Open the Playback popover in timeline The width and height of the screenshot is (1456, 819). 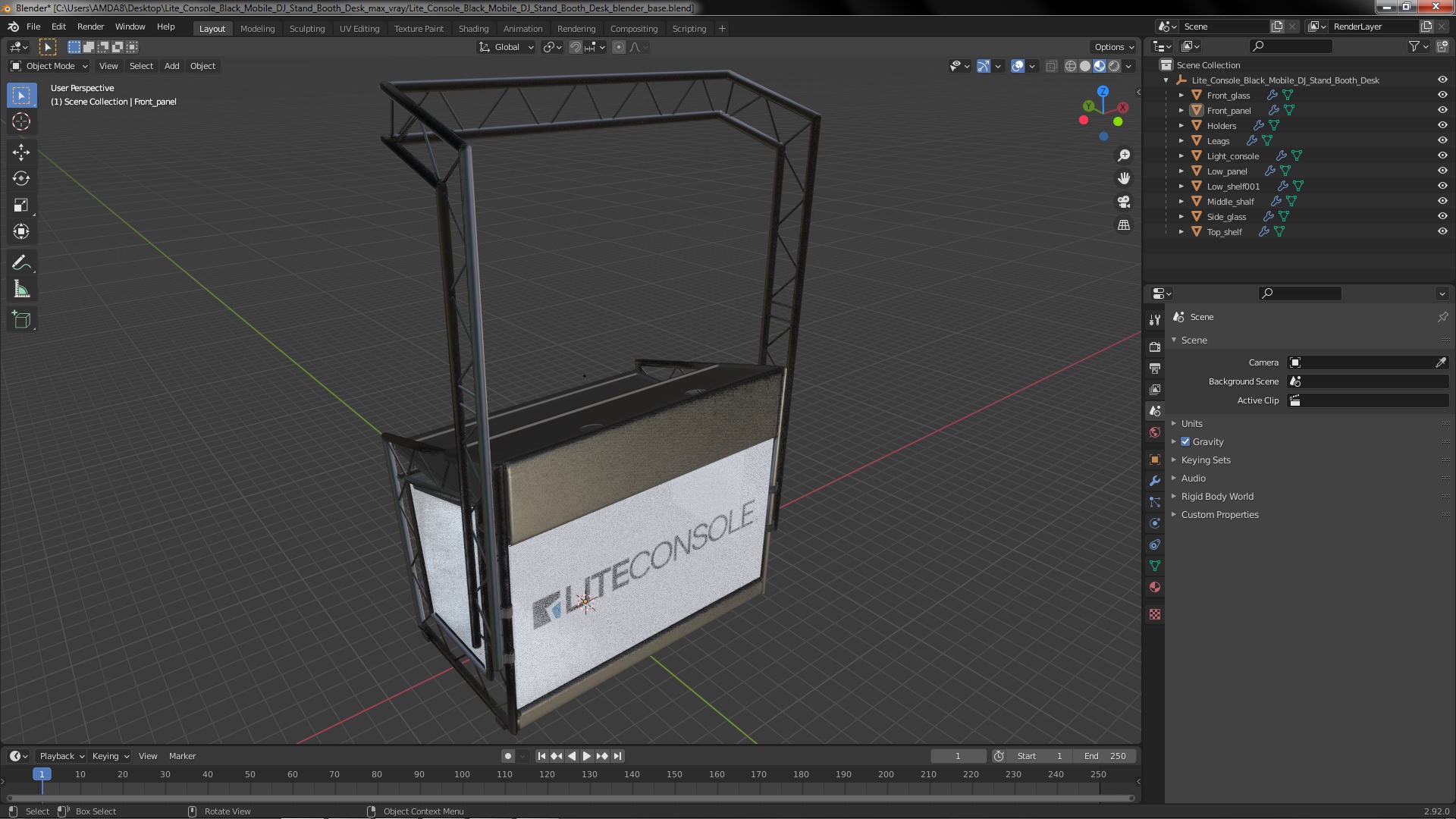tap(61, 756)
